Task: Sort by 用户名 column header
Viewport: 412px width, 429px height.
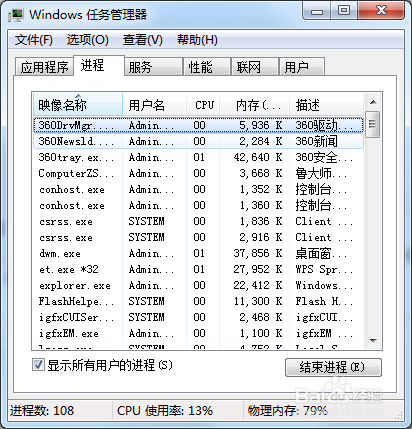Action: pyautogui.click(x=155, y=105)
